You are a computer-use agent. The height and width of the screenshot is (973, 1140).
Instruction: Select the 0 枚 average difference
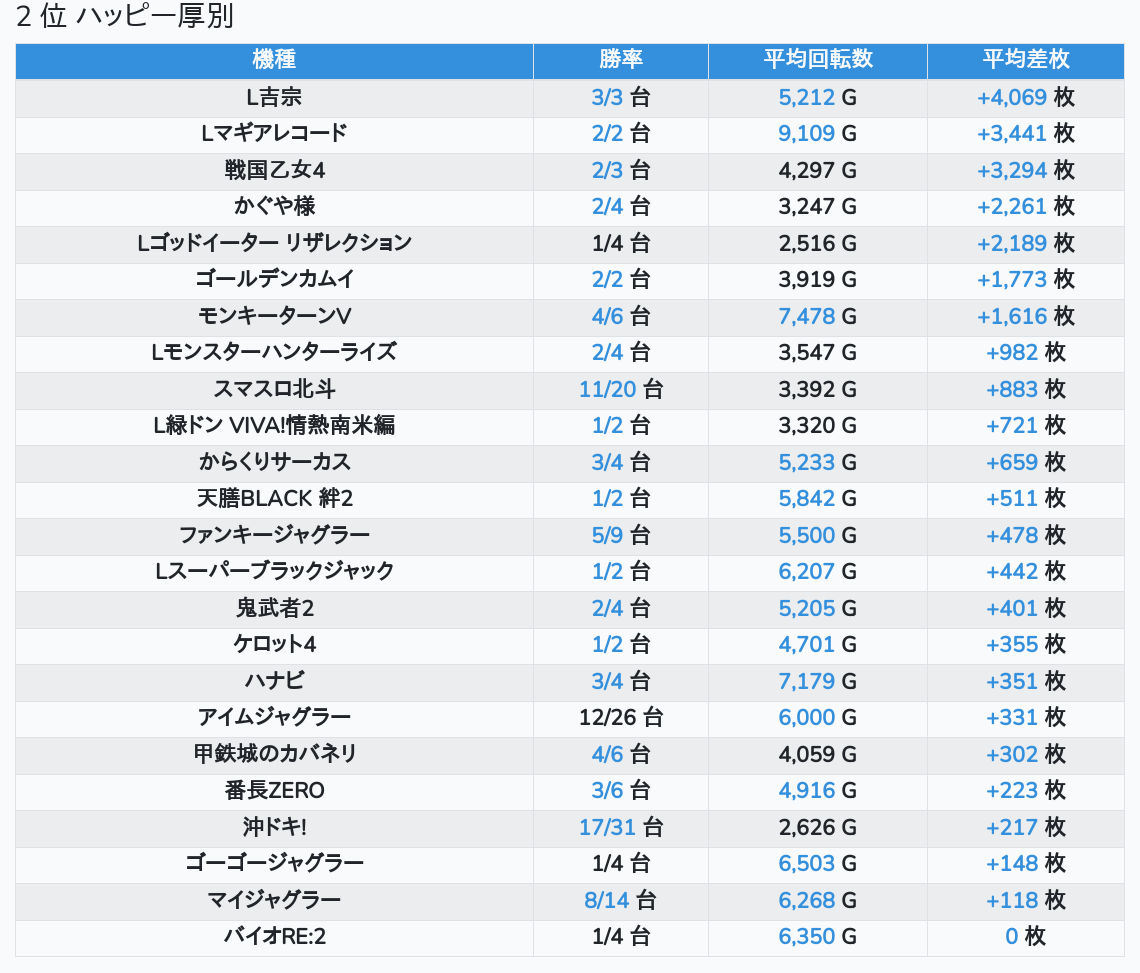click(x=1026, y=937)
